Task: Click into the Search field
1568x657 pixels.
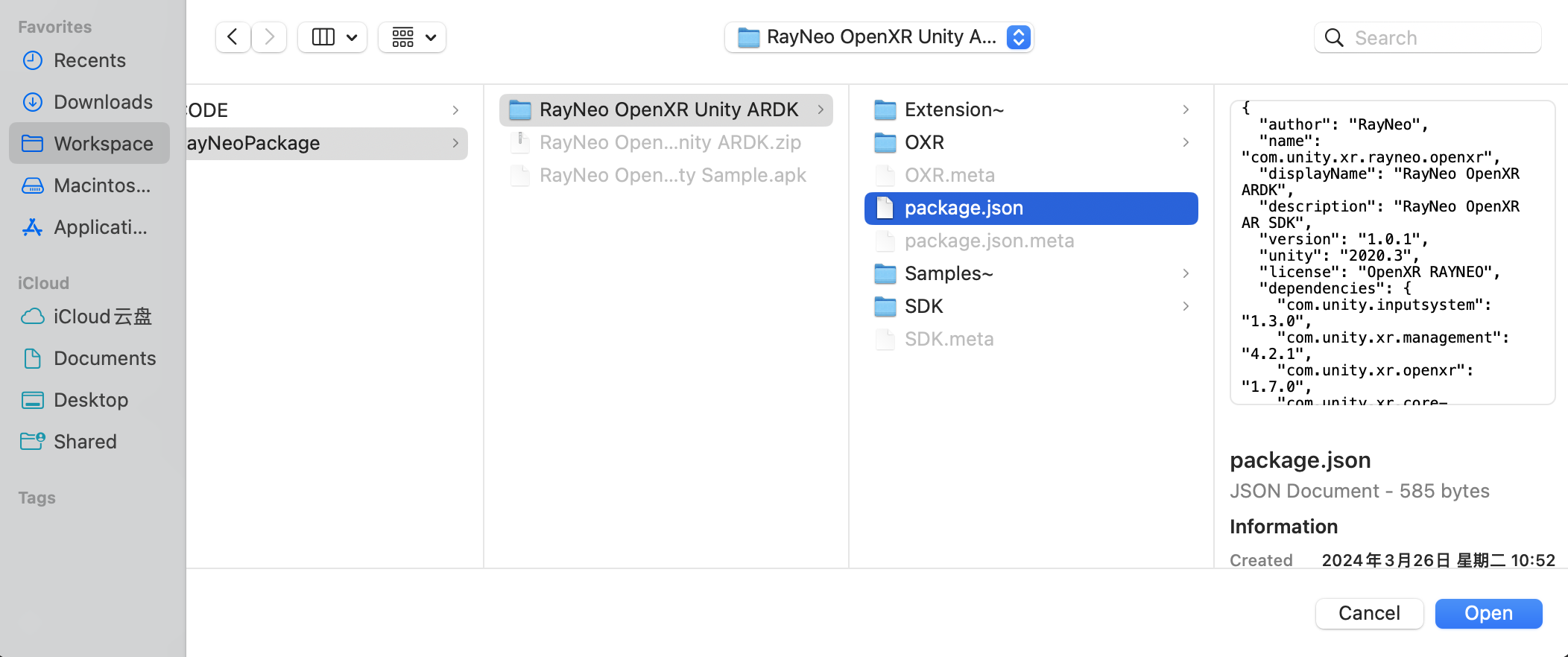Action: pyautogui.click(x=1428, y=38)
